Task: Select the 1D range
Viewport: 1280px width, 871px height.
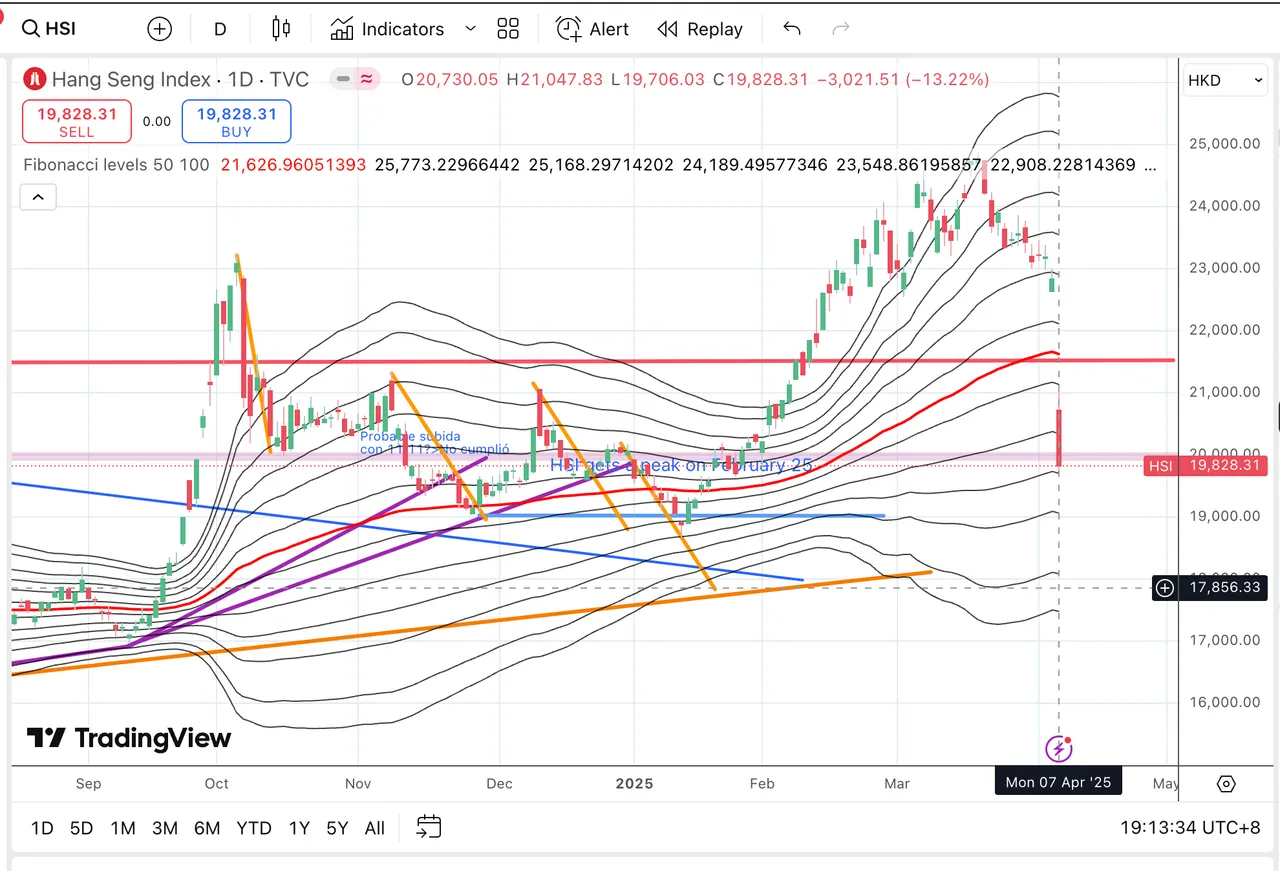Action: [42, 828]
